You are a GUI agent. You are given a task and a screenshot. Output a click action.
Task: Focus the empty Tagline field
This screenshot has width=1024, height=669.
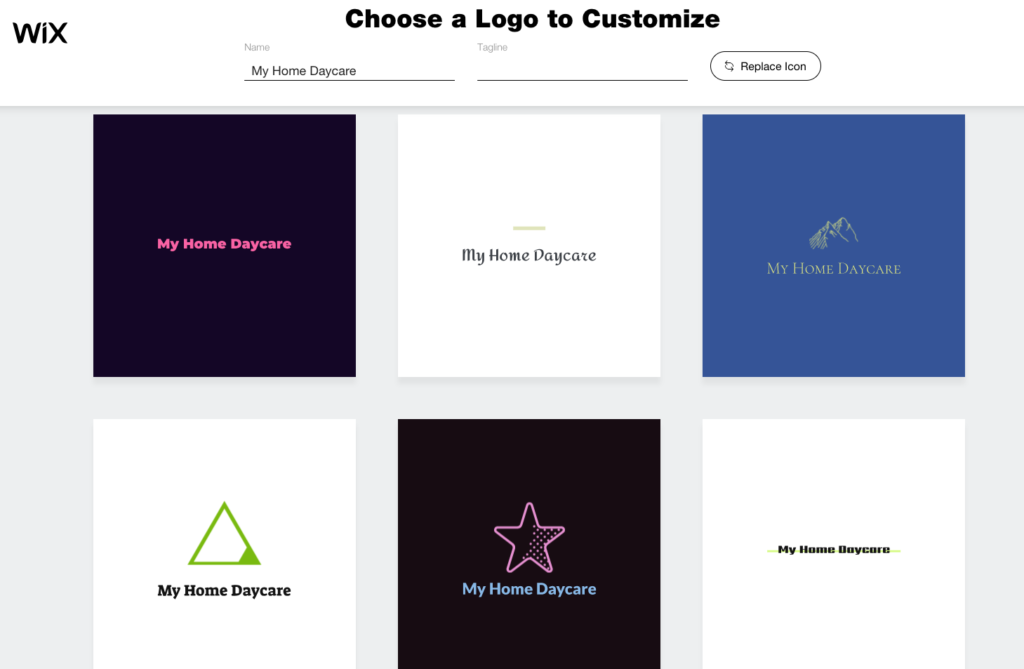[x=582, y=71]
